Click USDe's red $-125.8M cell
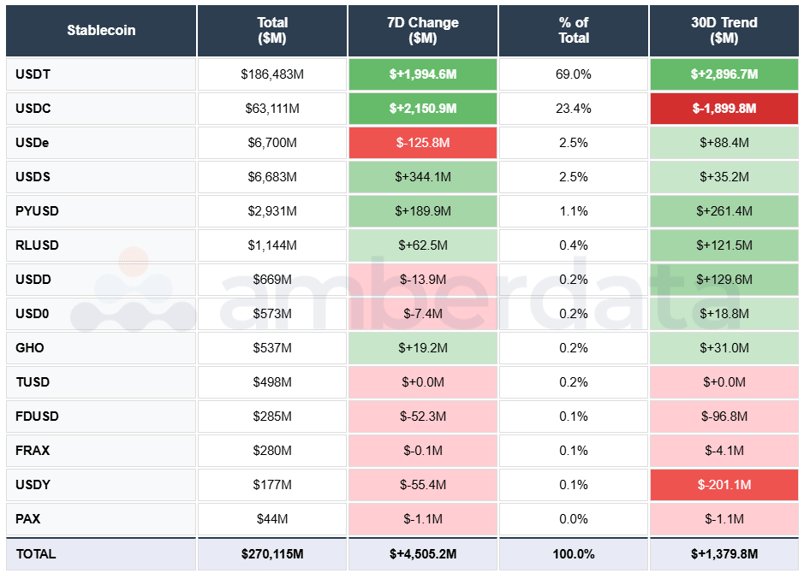810x579 pixels. pyautogui.click(x=422, y=142)
